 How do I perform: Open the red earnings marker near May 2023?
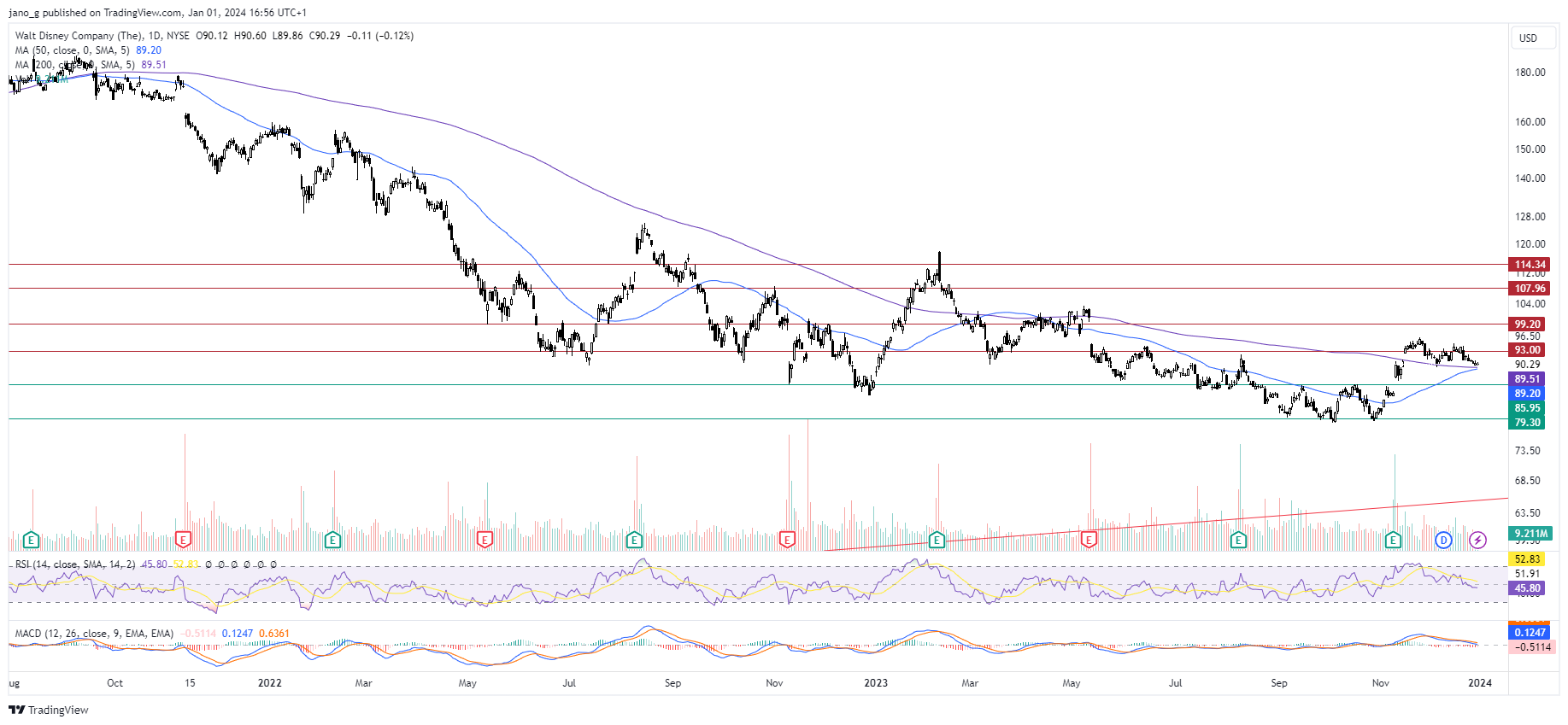[x=1089, y=540]
